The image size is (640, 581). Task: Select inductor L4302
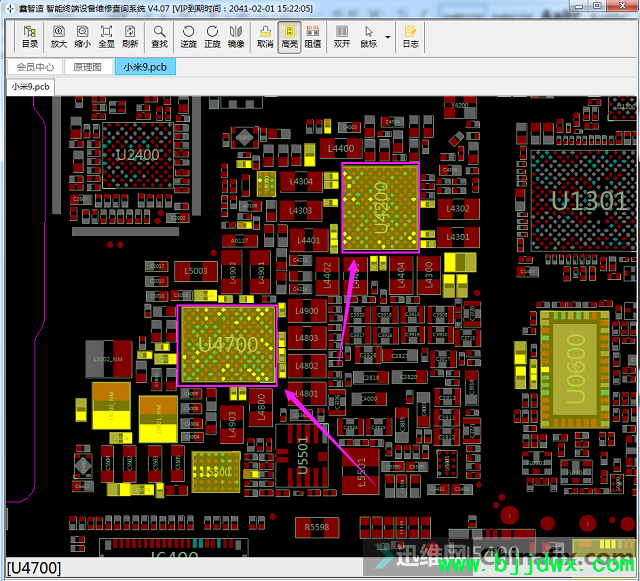coord(458,209)
